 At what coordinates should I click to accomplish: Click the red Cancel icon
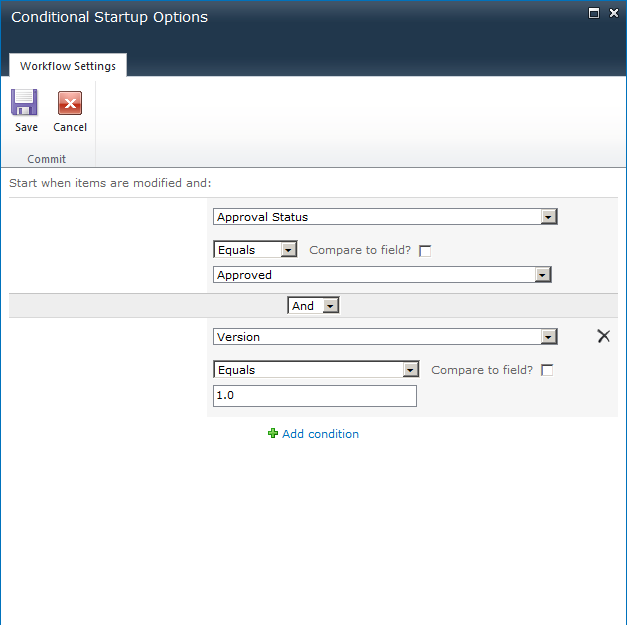point(70,103)
